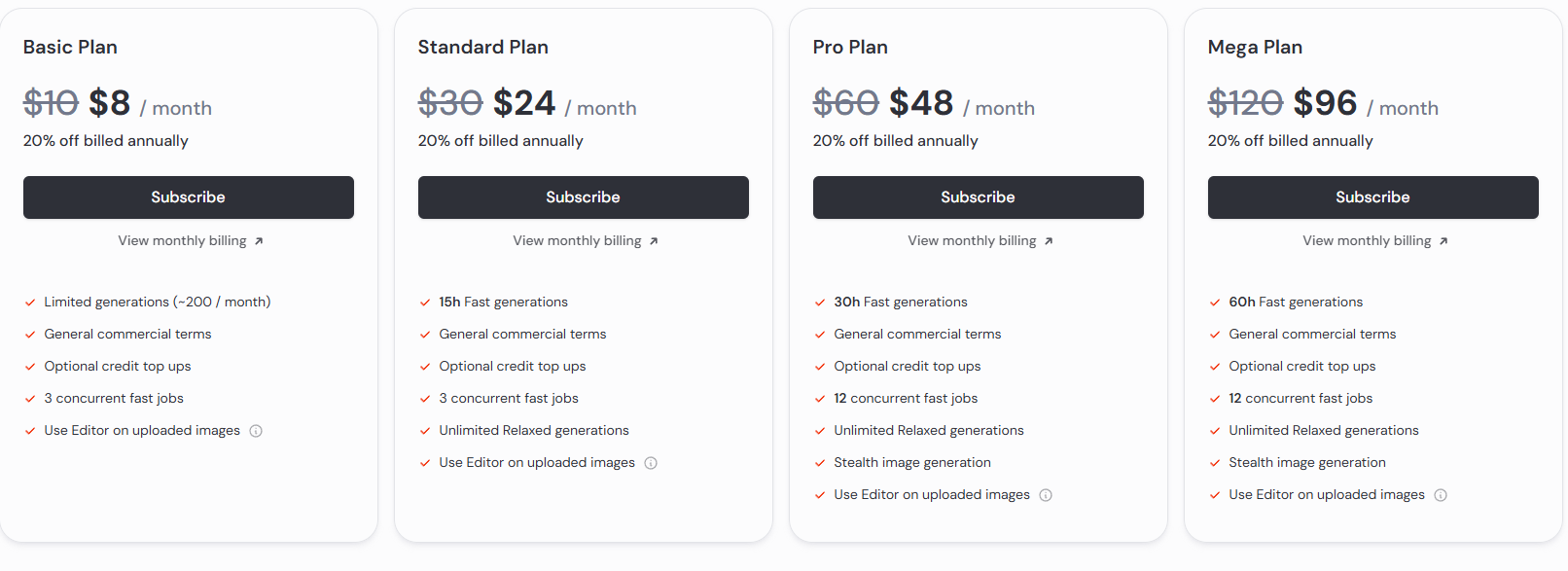The height and width of the screenshot is (571, 1568).
Task: Click 15h Fast generations in Standard Plan
Action: click(x=503, y=303)
